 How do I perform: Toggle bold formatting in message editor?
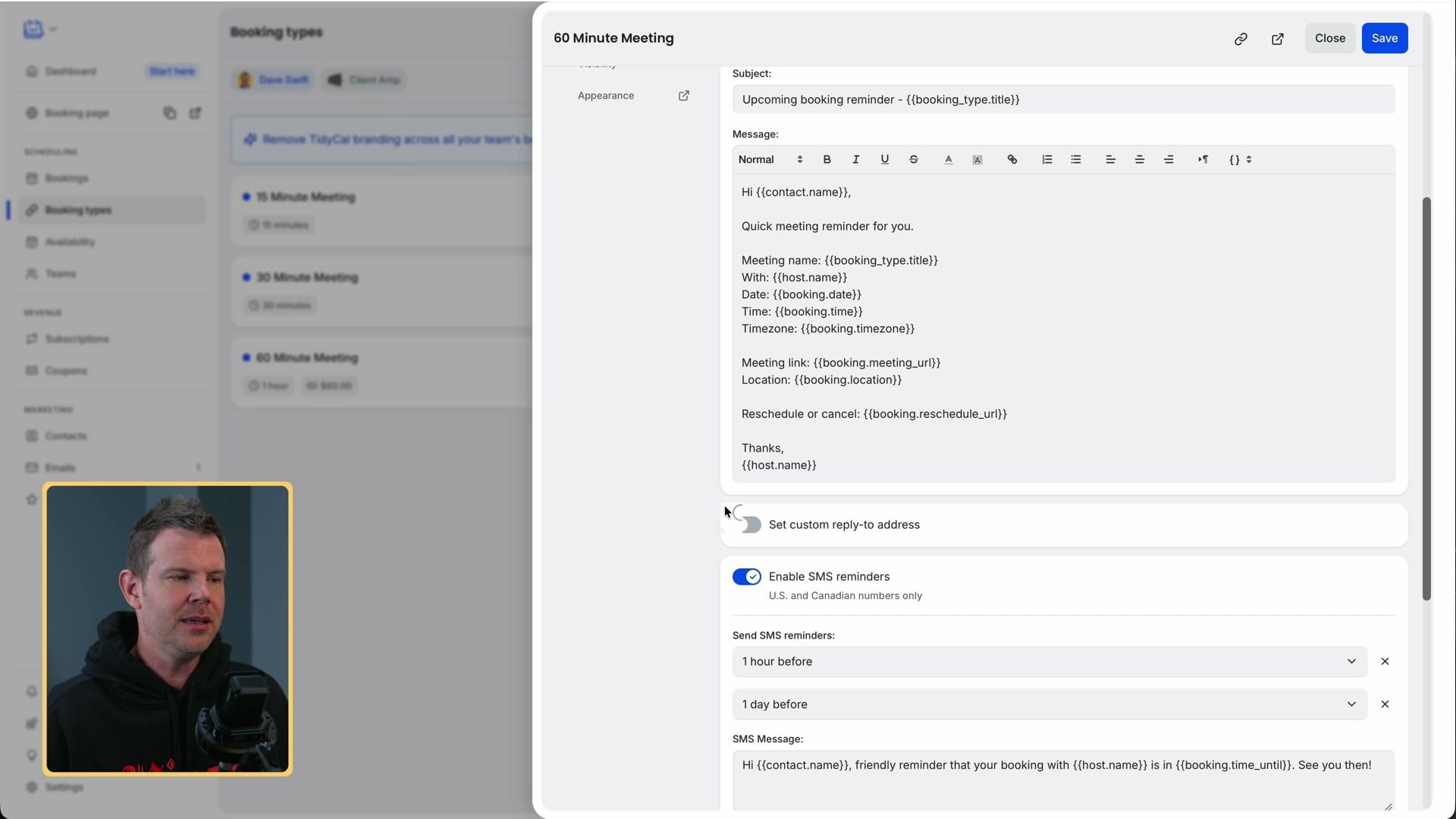coord(827,159)
